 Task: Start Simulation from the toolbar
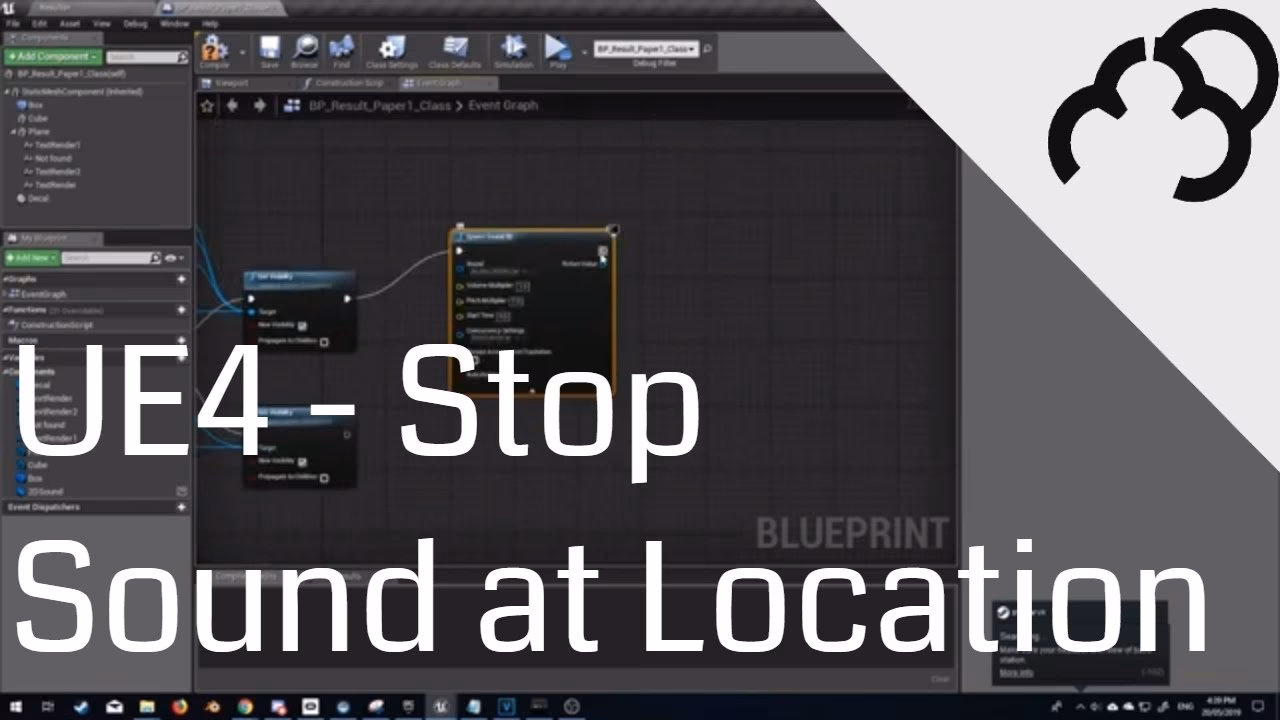click(x=513, y=48)
